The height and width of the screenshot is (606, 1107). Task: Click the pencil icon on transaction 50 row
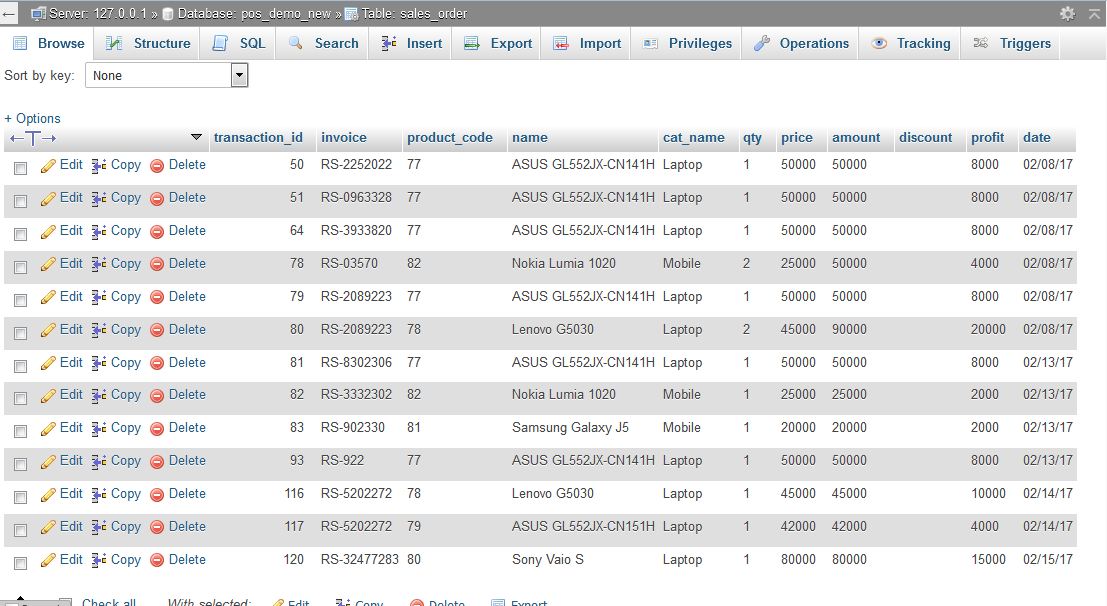[x=48, y=166]
